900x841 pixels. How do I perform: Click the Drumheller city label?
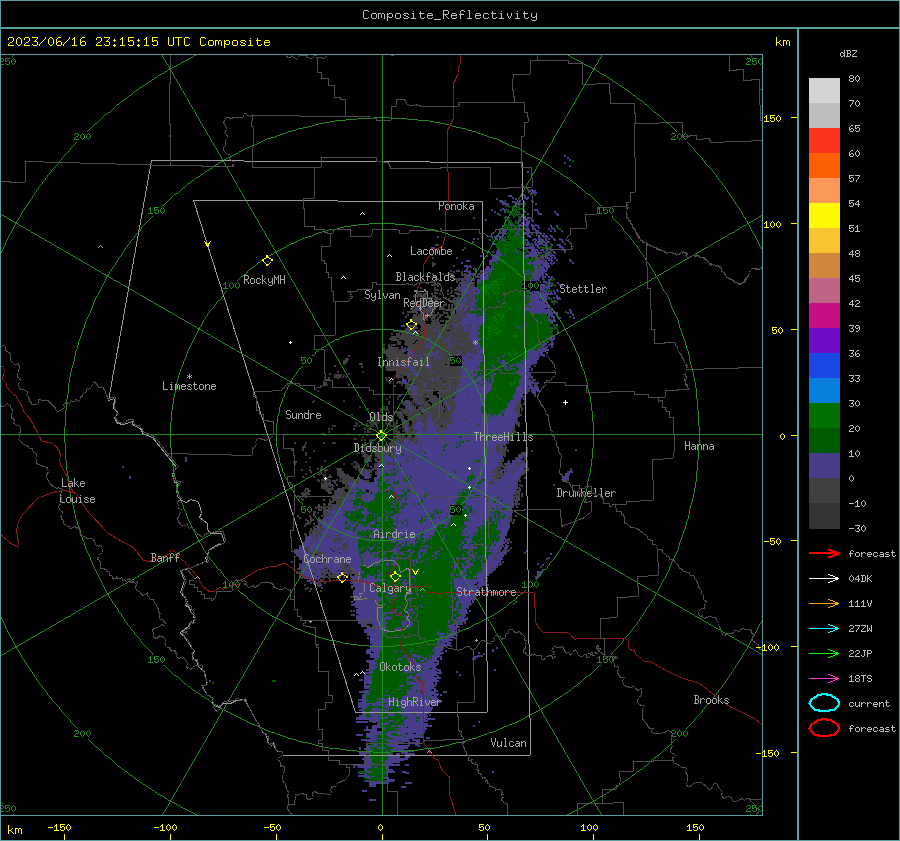[x=586, y=493]
